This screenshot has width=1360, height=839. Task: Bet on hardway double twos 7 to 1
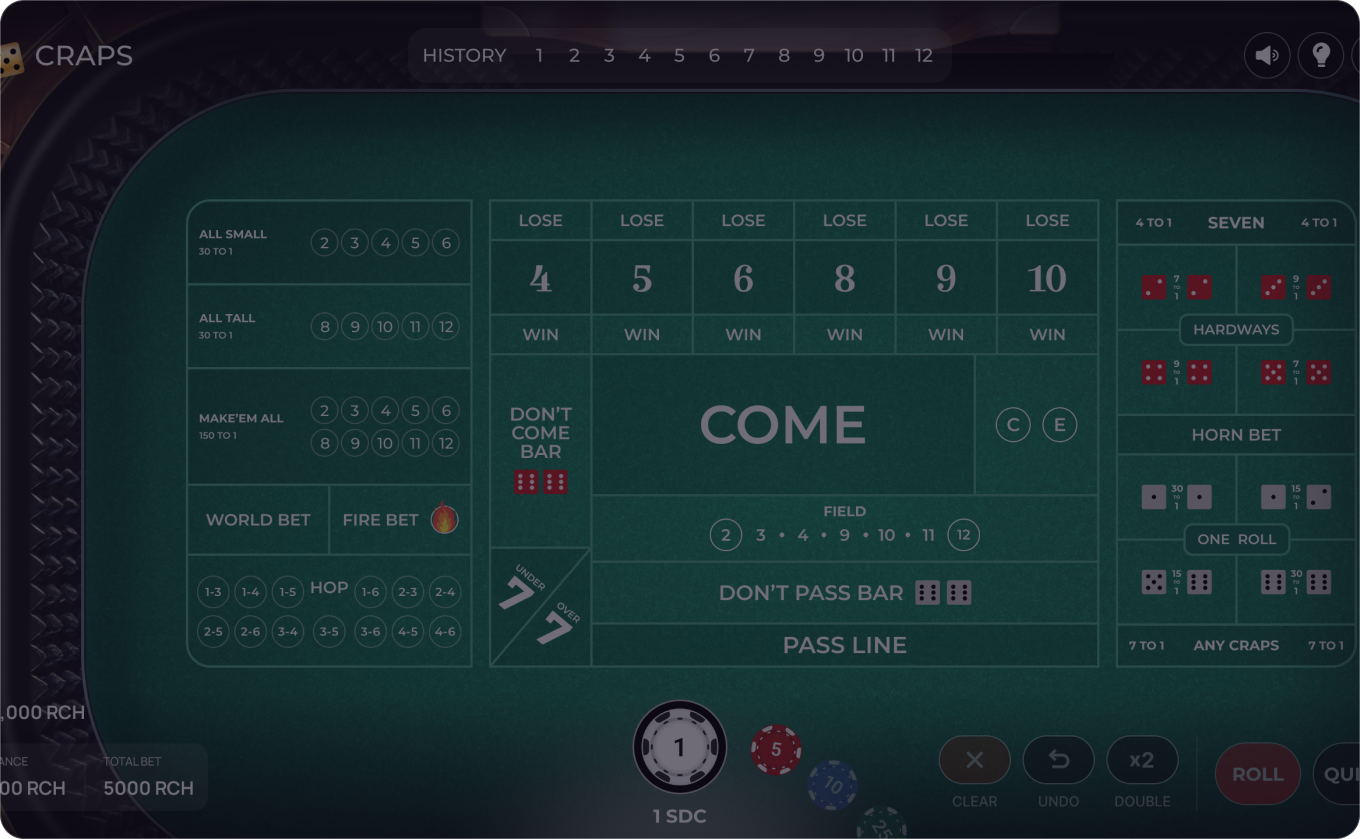tap(1176, 288)
